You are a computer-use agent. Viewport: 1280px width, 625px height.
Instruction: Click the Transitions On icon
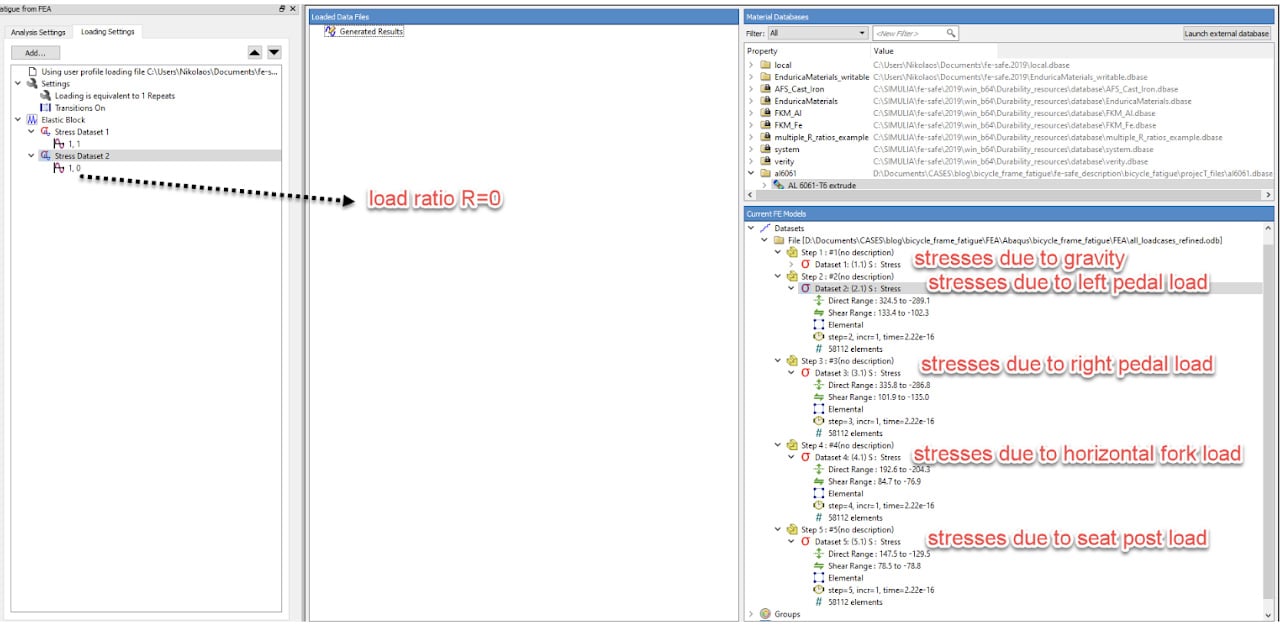(x=45, y=108)
